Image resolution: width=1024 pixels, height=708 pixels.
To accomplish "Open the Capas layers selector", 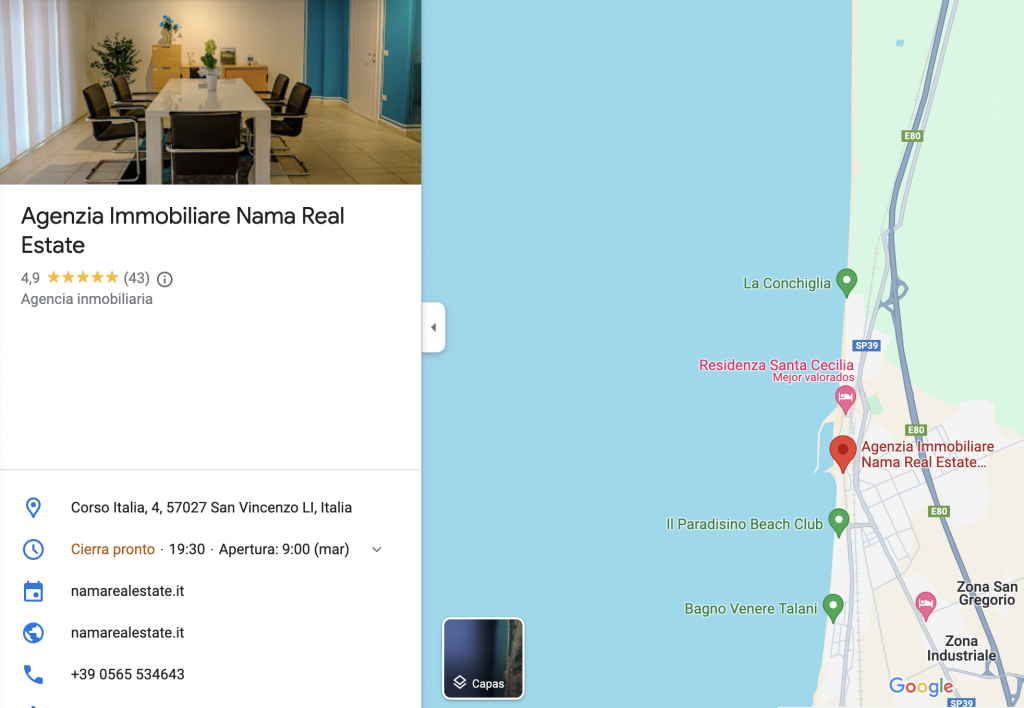I will 483,658.
